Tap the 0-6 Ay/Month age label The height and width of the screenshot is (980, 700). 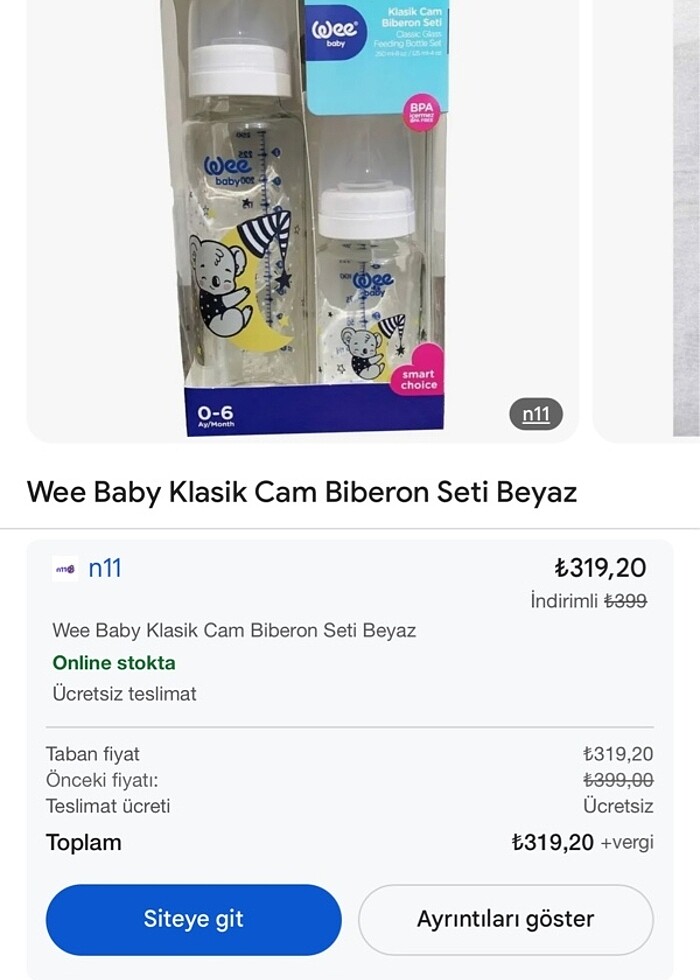(x=215, y=414)
